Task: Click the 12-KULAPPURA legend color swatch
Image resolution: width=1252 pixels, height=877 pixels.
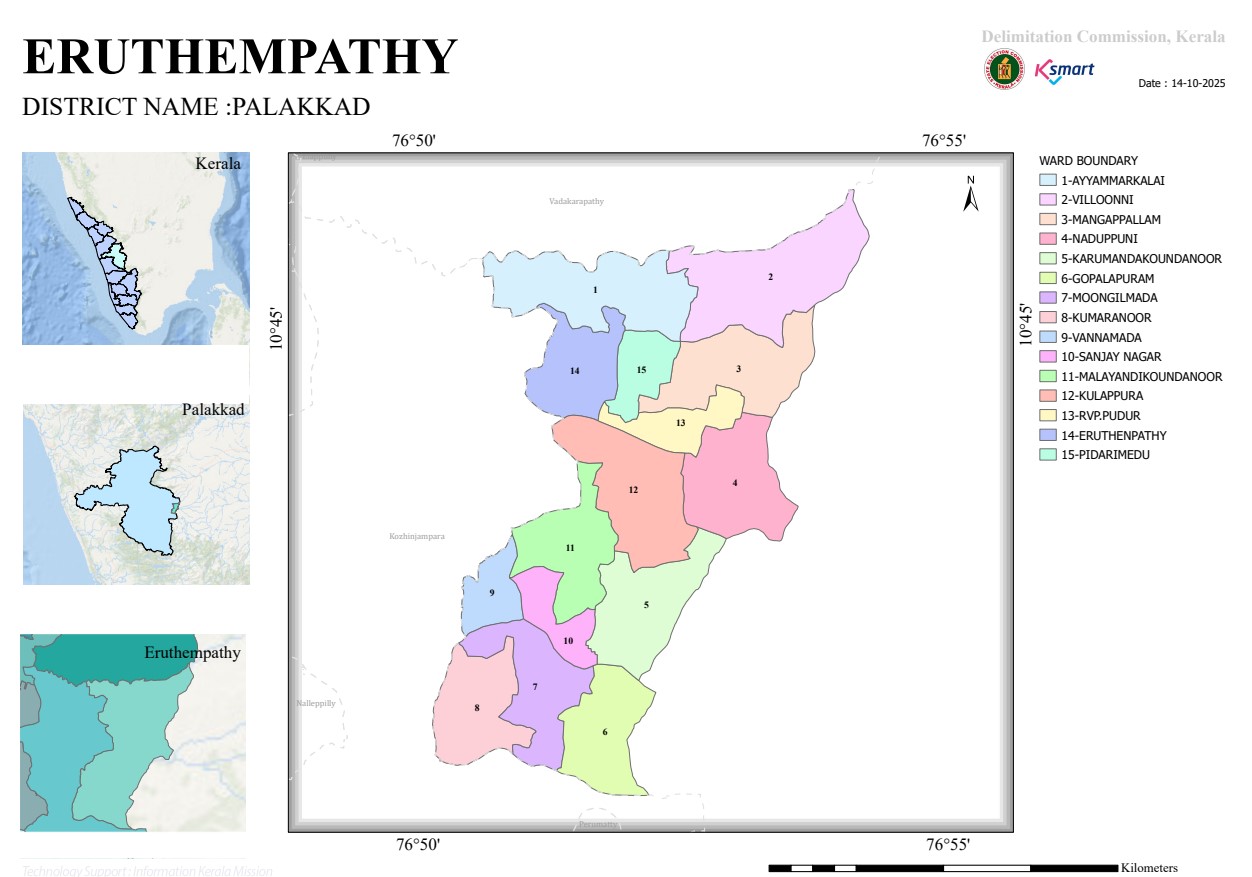Action: (1048, 396)
